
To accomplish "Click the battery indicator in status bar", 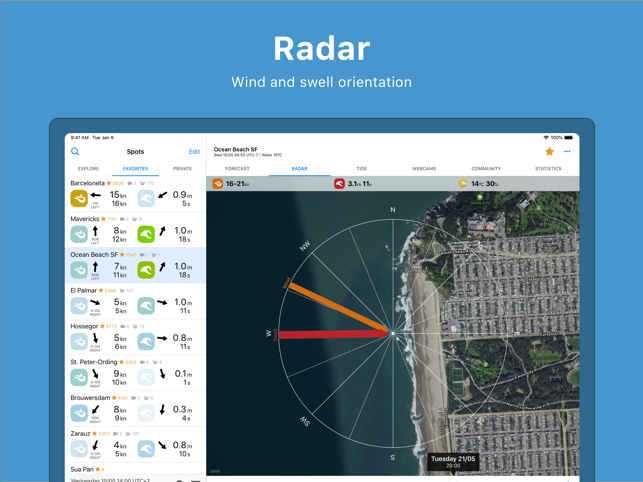I will pos(569,137).
